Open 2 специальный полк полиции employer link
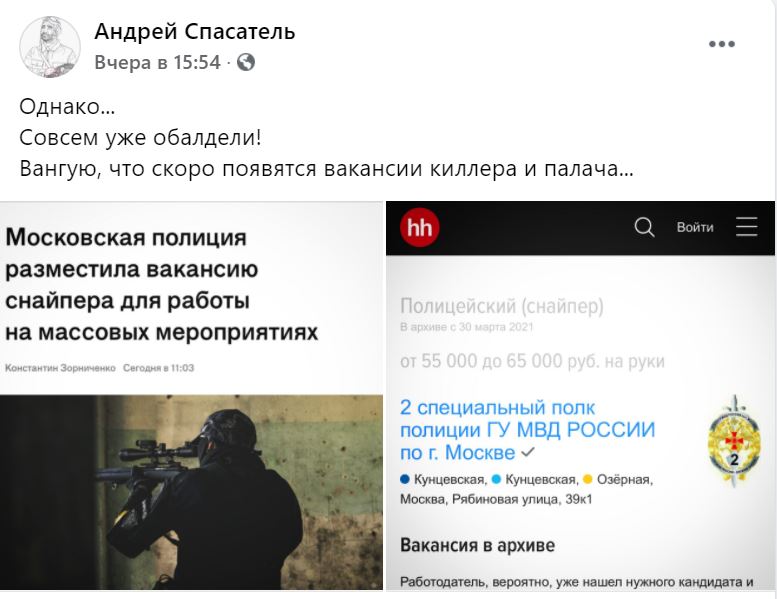Image resolution: width=777 pixels, height=599 pixels. click(527, 430)
